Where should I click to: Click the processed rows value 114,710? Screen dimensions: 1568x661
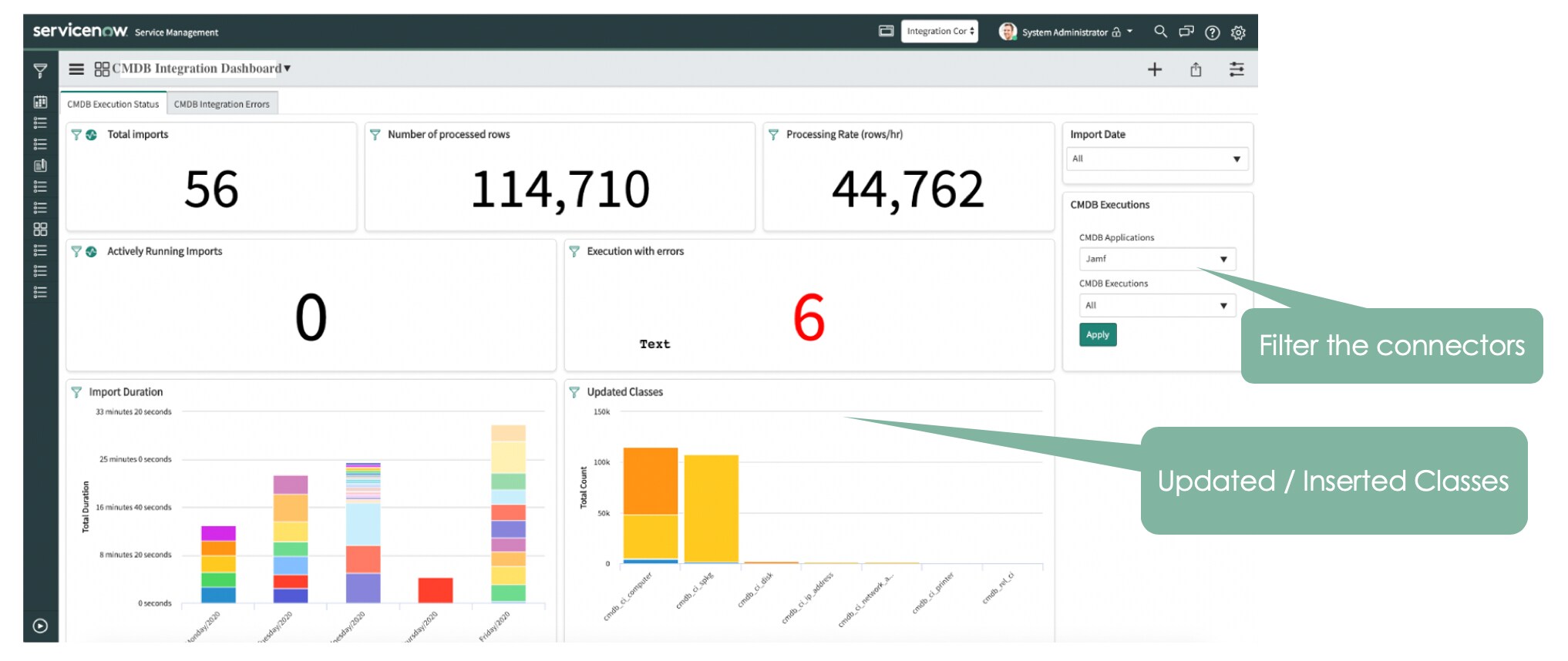point(560,190)
